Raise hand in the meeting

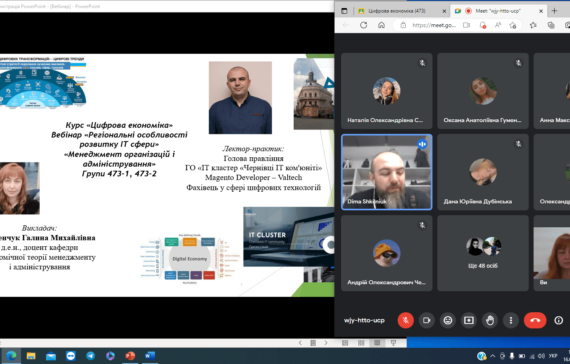click(x=490, y=320)
